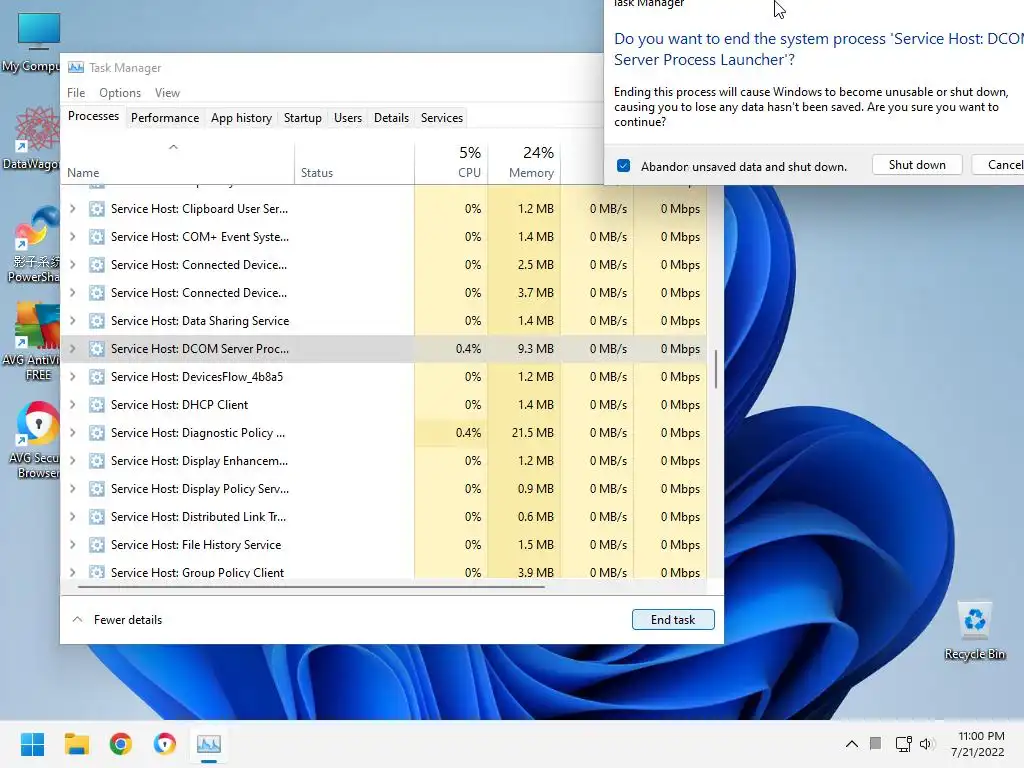The image size is (1024, 768).
Task: Click the Task Manager title bar icon
Action: (76, 67)
